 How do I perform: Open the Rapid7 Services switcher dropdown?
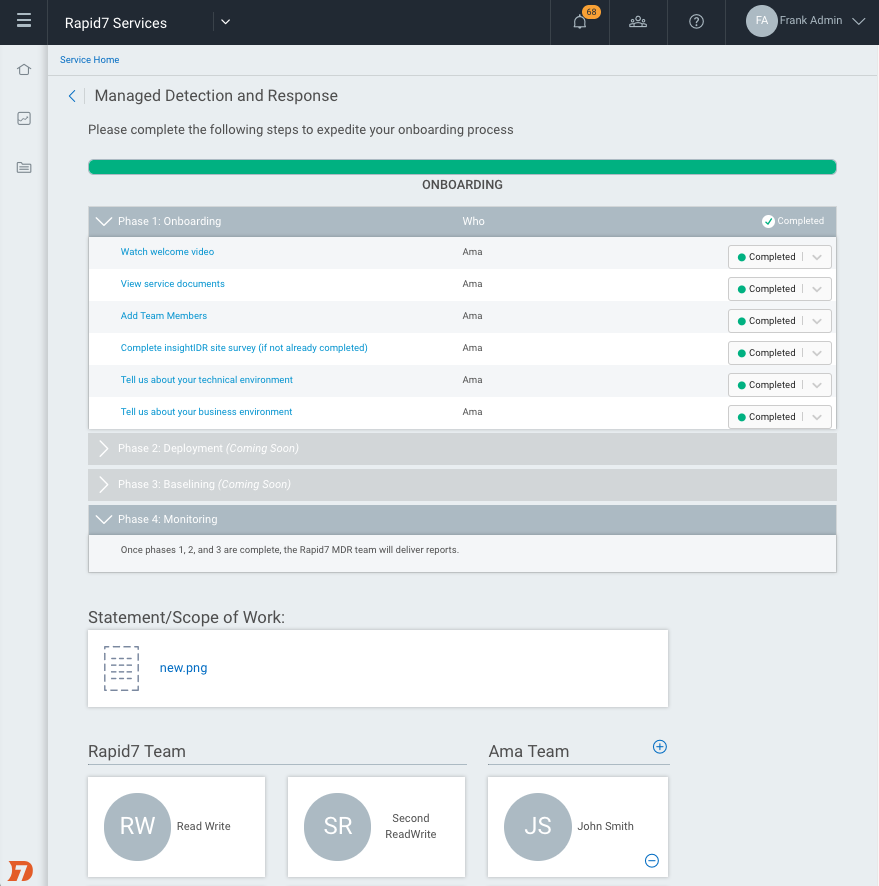[x=225, y=22]
